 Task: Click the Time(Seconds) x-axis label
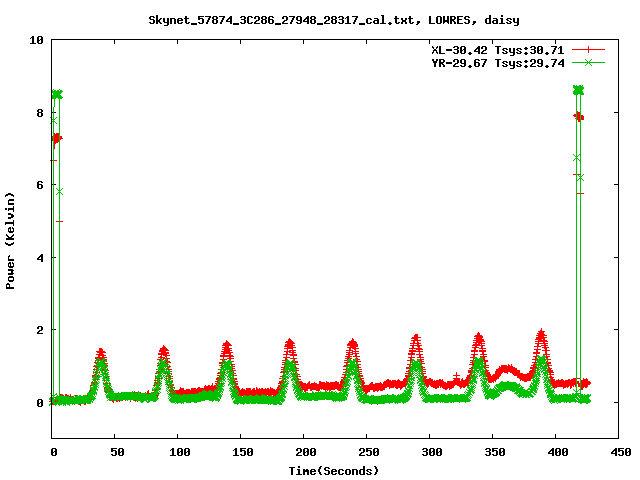tap(334, 471)
